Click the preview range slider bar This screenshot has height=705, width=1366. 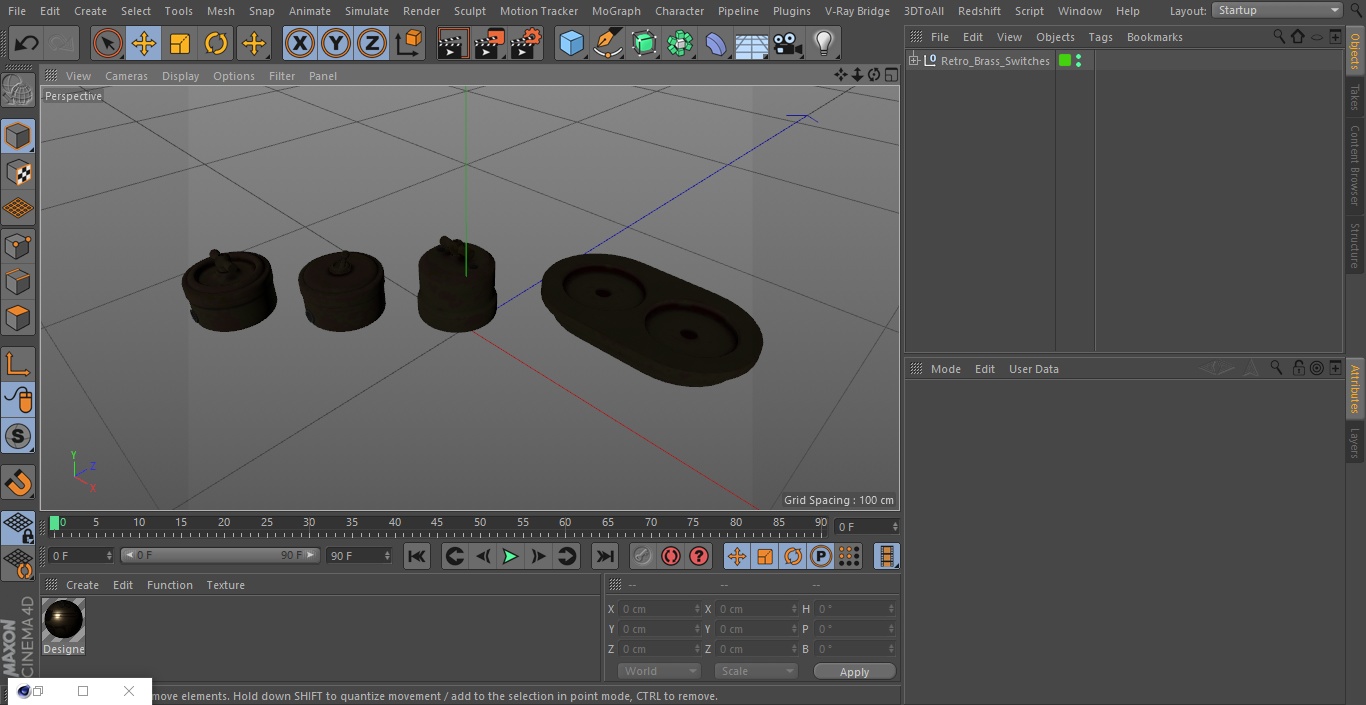click(220, 555)
